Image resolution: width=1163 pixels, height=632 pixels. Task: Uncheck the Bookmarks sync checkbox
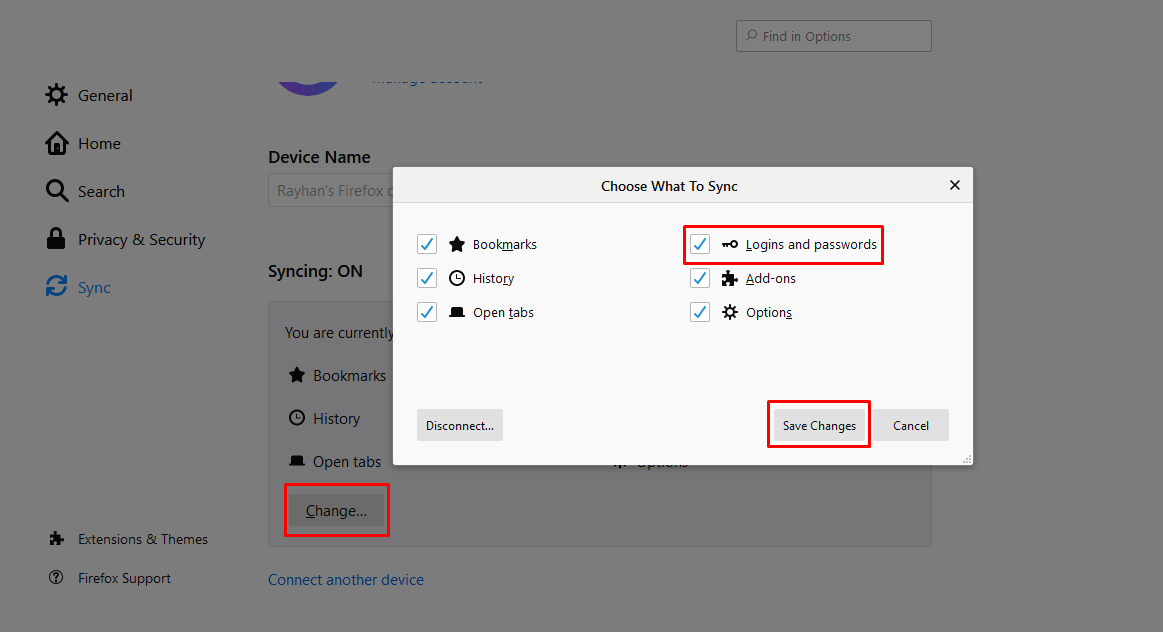pyautogui.click(x=427, y=244)
